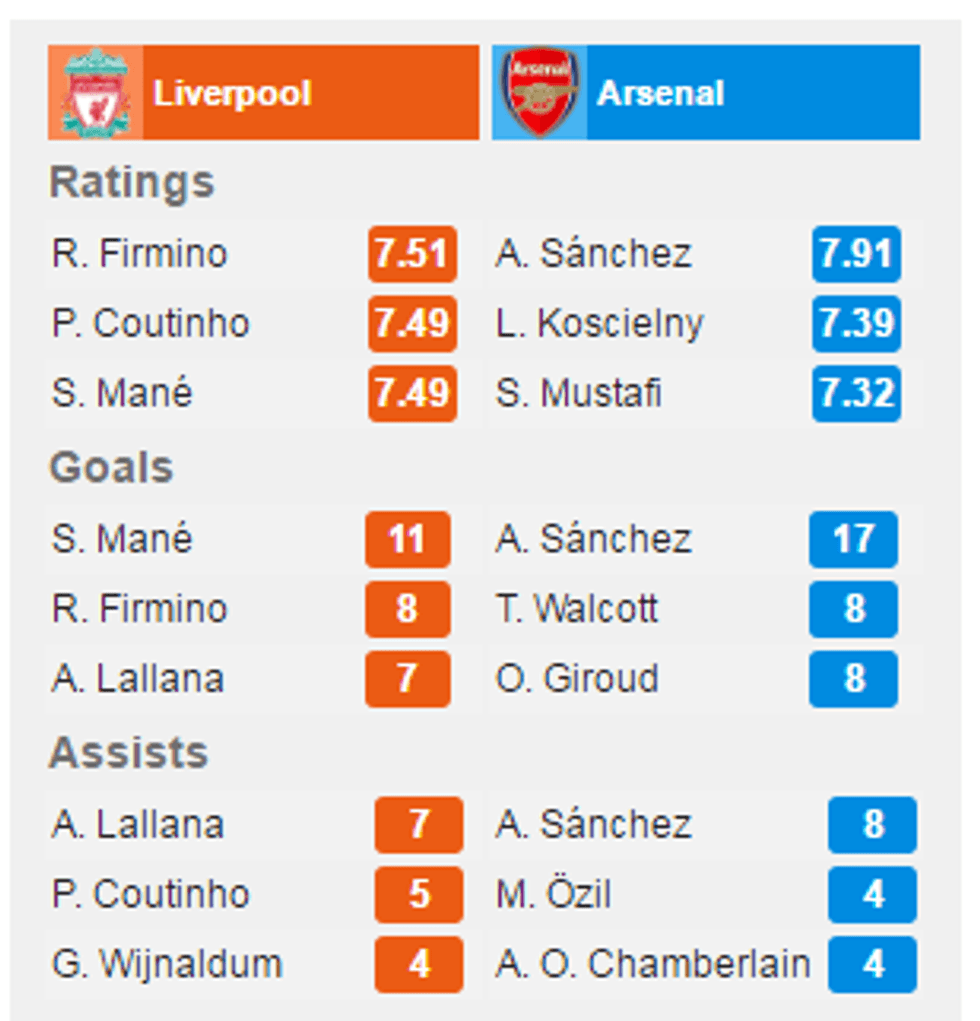Click the Arsenal club crest
Image resolution: width=980 pixels, height=1021 pixels.
pyautogui.click(x=539, y=91)
